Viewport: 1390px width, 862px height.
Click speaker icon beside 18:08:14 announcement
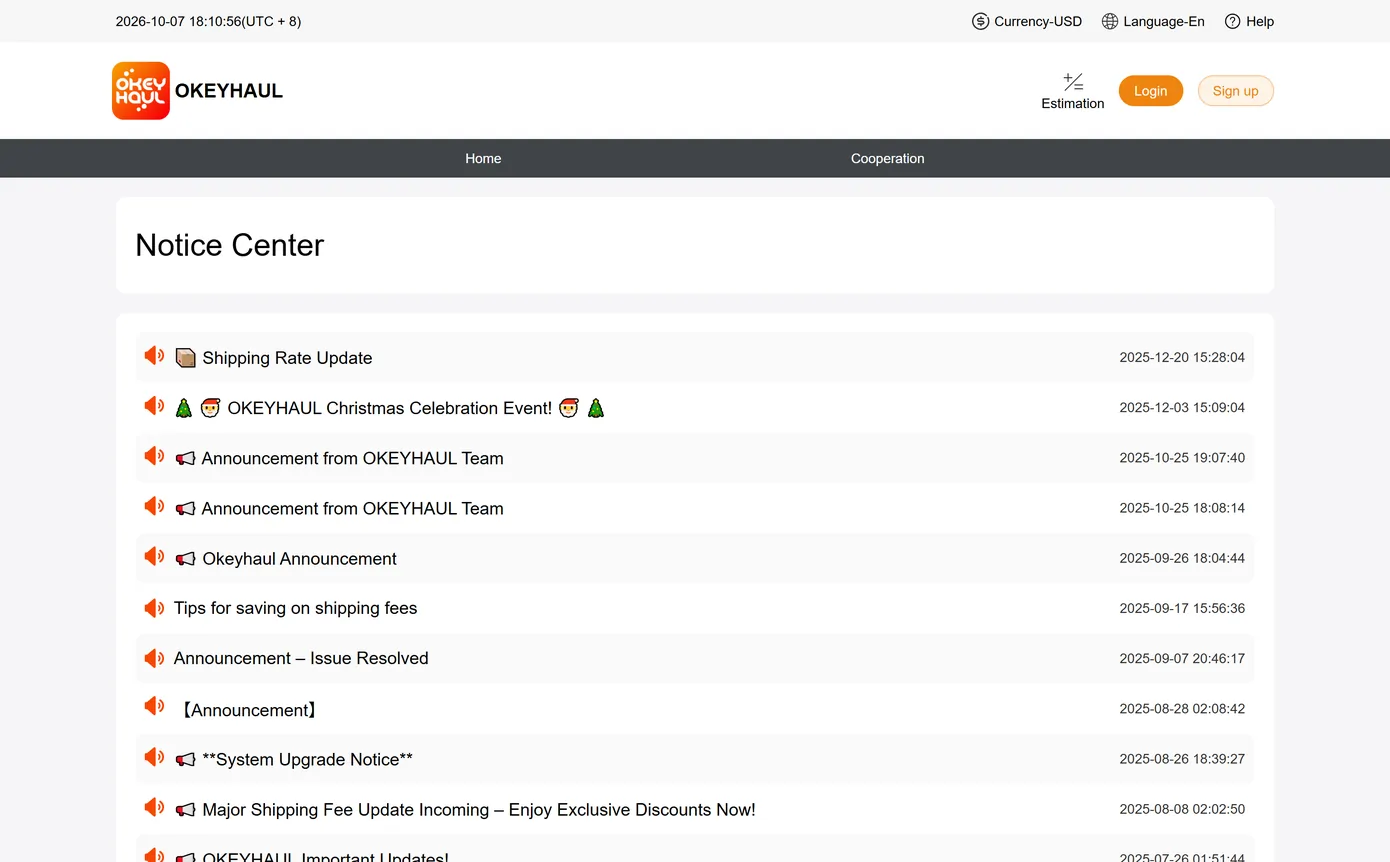coord(154,506)
